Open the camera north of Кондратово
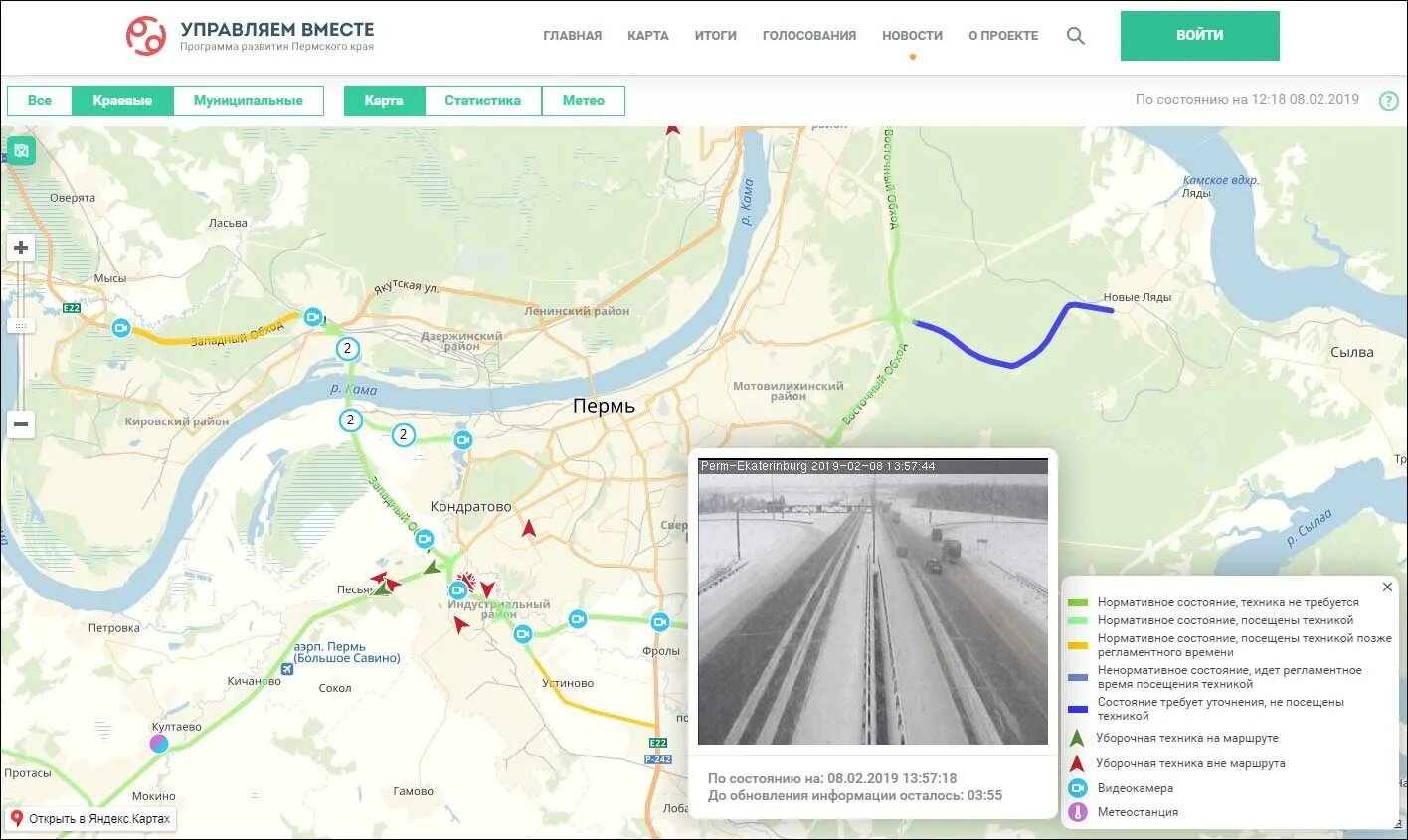The width and height of the screenshot is (1408, 840). [x=462, y=439]
